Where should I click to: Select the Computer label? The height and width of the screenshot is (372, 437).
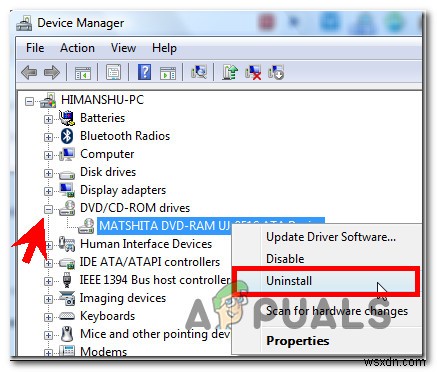click(x=107, y=154)
